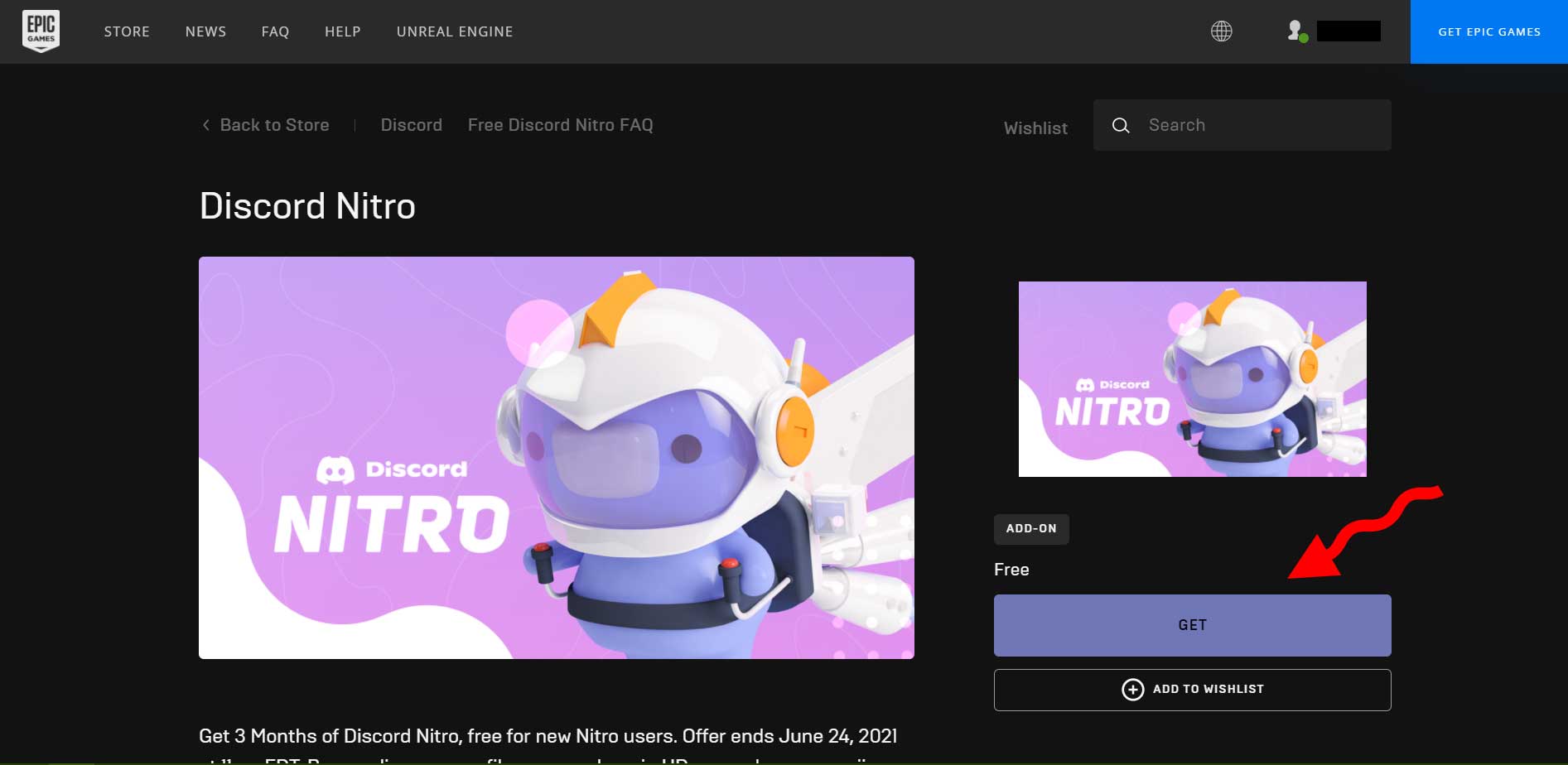Click the ADD-ON tag label
The image size is (1568, 765).
pyautogui.click(x=1031, y=529)
